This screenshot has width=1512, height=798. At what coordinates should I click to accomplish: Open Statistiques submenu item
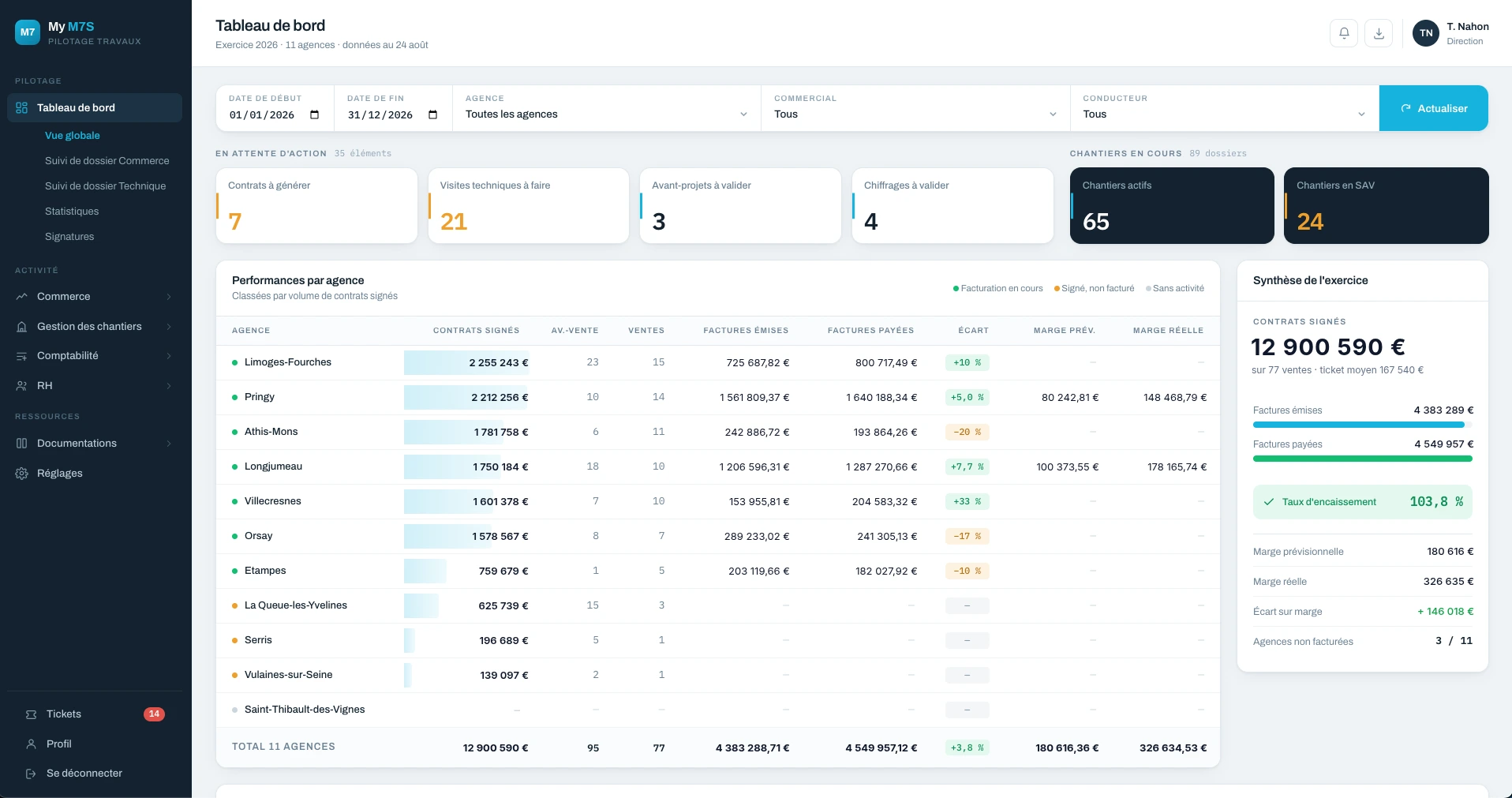(x=72, y=212)
